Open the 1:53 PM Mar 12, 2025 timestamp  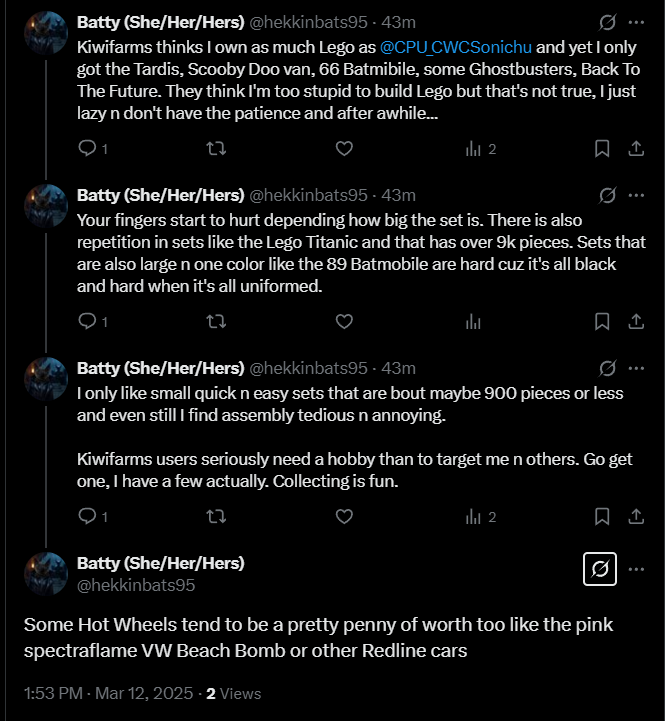click(x=109, y=693)
